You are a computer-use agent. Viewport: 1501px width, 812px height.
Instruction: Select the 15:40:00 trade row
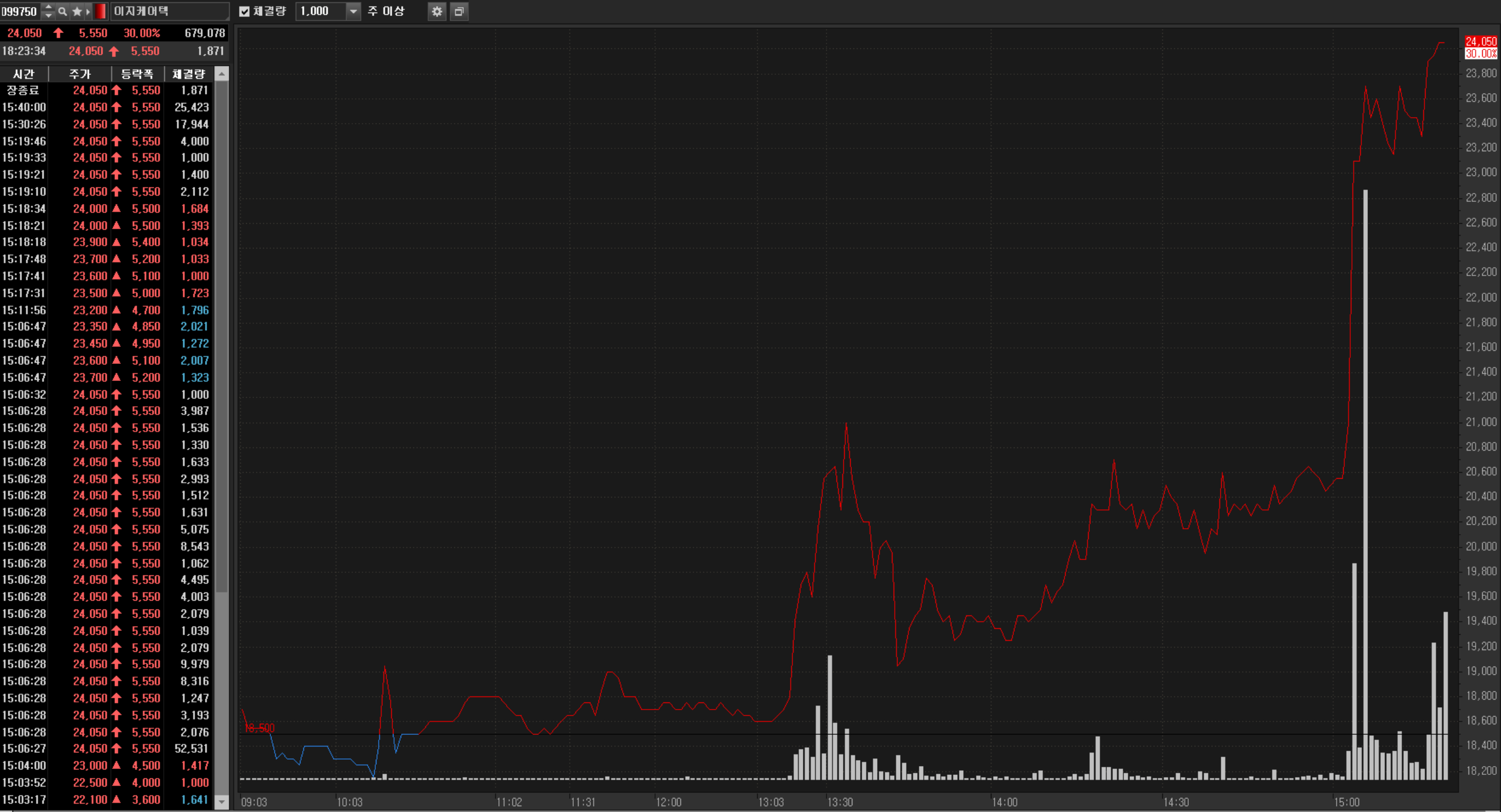(x=106, y=107)
